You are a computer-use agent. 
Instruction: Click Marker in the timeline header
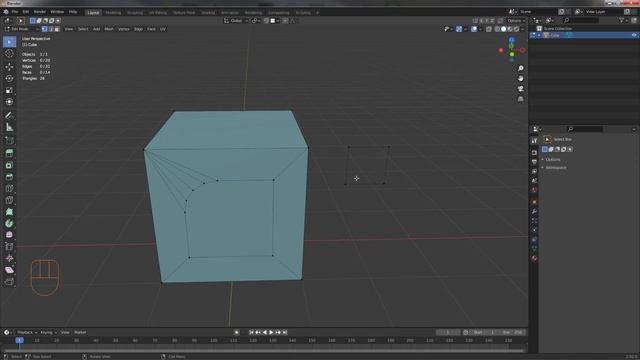80,332
